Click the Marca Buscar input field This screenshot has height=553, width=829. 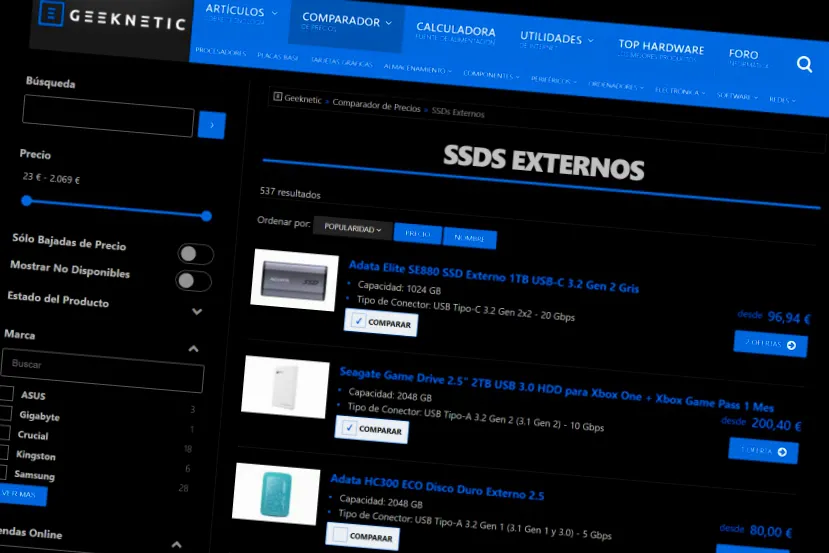pyautogui.click(x=103, y=370)
